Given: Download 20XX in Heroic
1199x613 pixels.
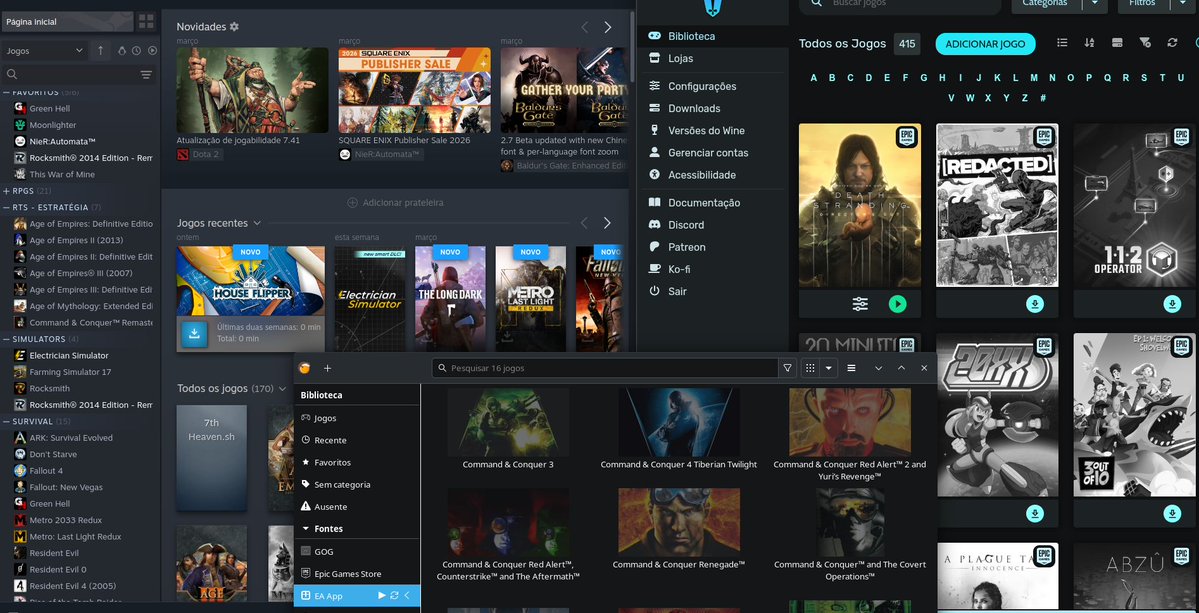Looking at the screenshot, I should [x=1035, y=514].
